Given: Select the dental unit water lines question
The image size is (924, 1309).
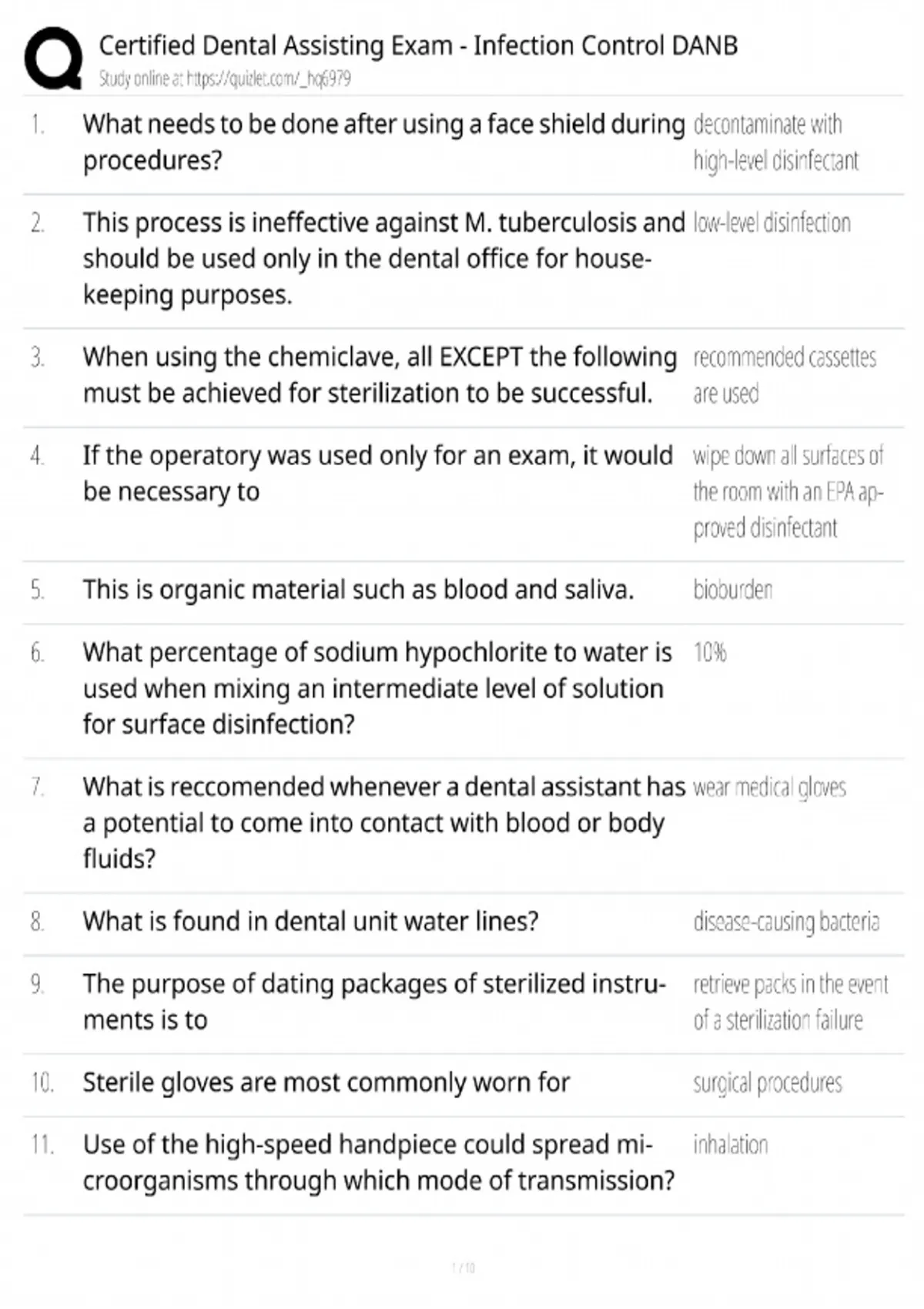Looking at the screenshot, I should pos(310,922).
